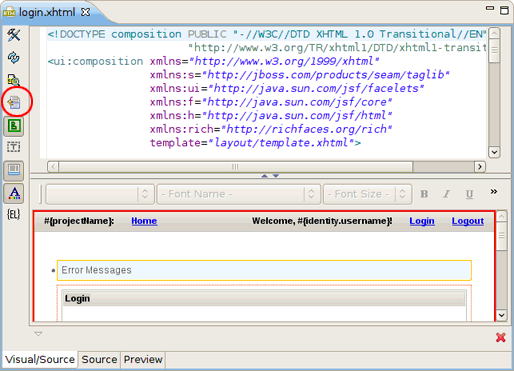Click the red X icon at bottom right
This screenshot has height=371, width=514.
click(501, 338)
